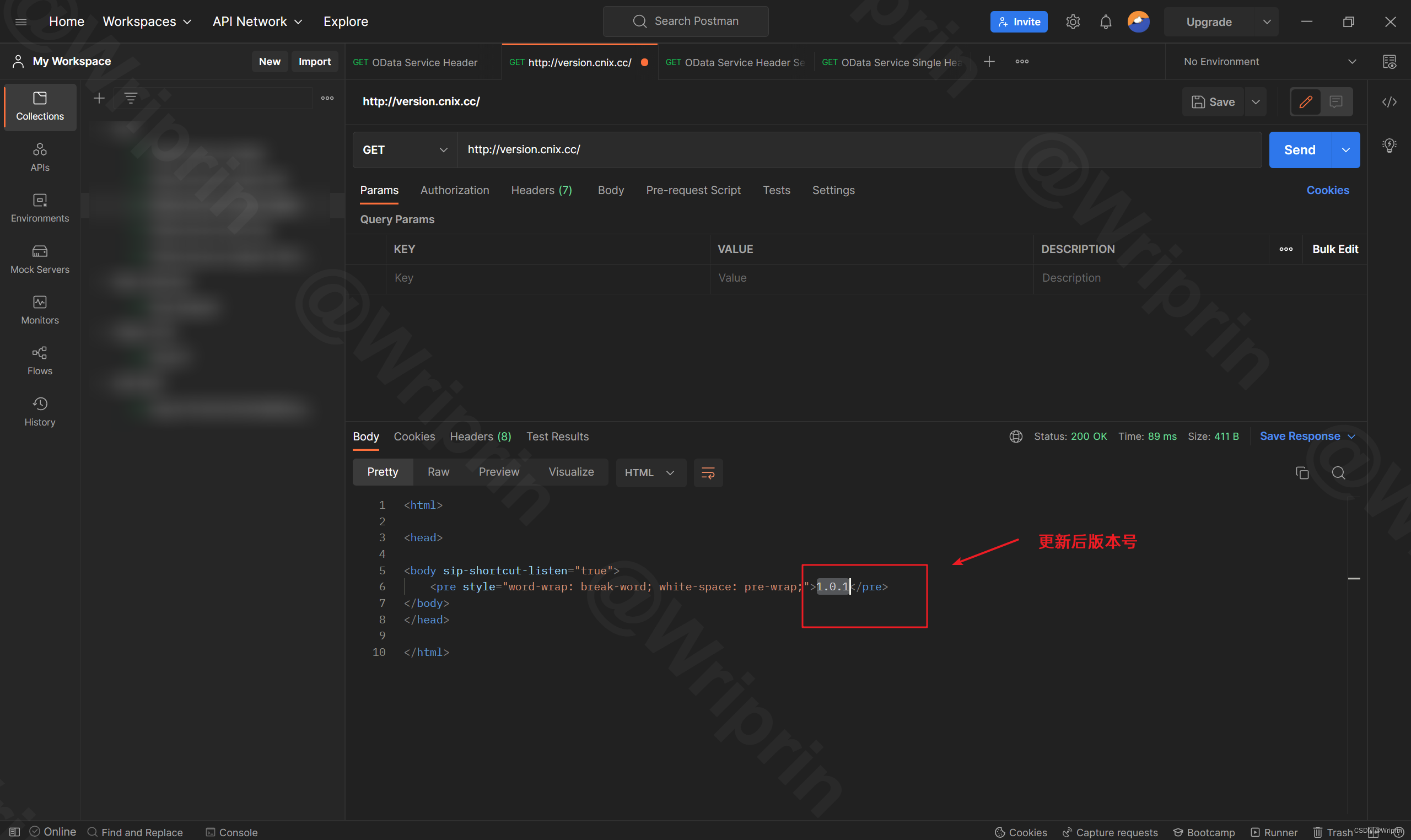Open the Monitors panel
The width and height of the screenshot is (1411, 840).
click(x=39, y=310)
